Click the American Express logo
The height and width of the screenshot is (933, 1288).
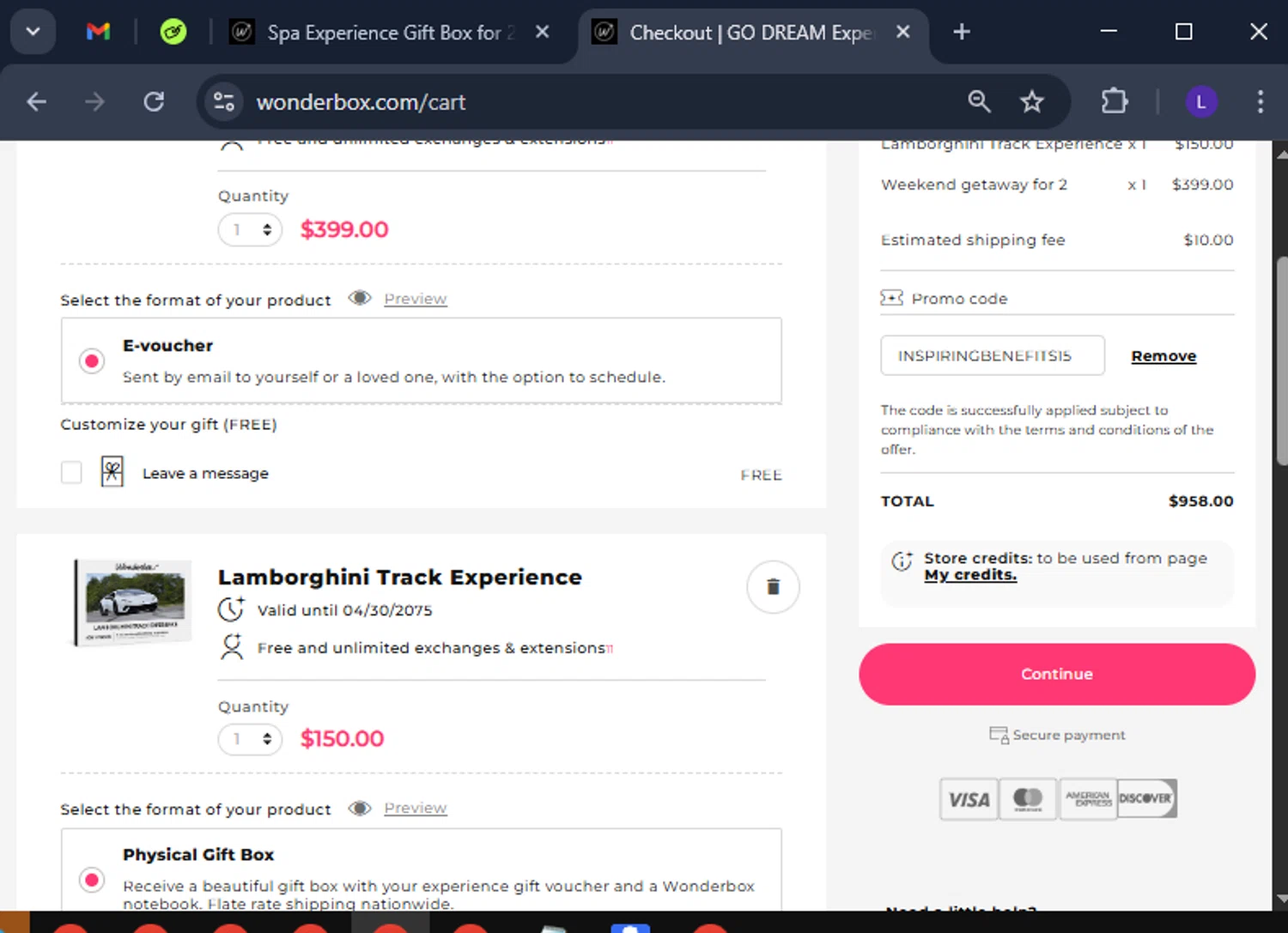1088,800
